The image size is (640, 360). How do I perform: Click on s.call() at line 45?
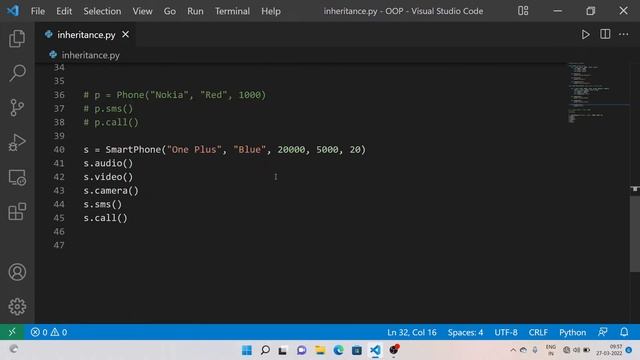pos(105,218)
